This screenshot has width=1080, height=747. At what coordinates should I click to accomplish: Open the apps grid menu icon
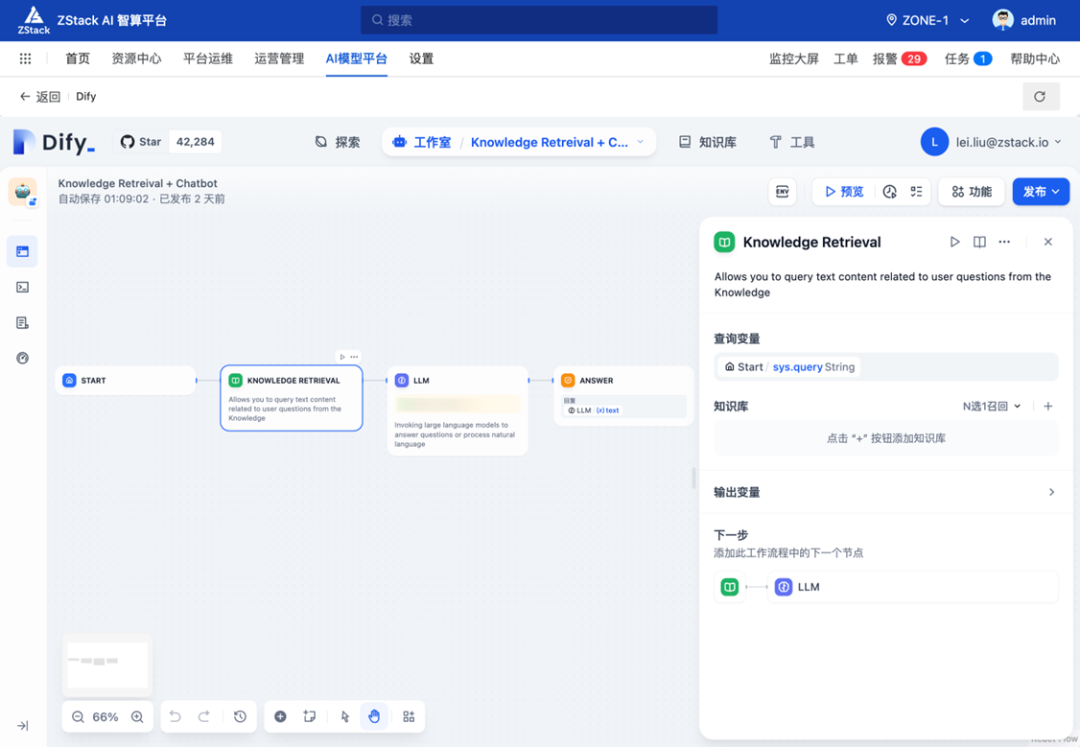[x=25, y=59]
